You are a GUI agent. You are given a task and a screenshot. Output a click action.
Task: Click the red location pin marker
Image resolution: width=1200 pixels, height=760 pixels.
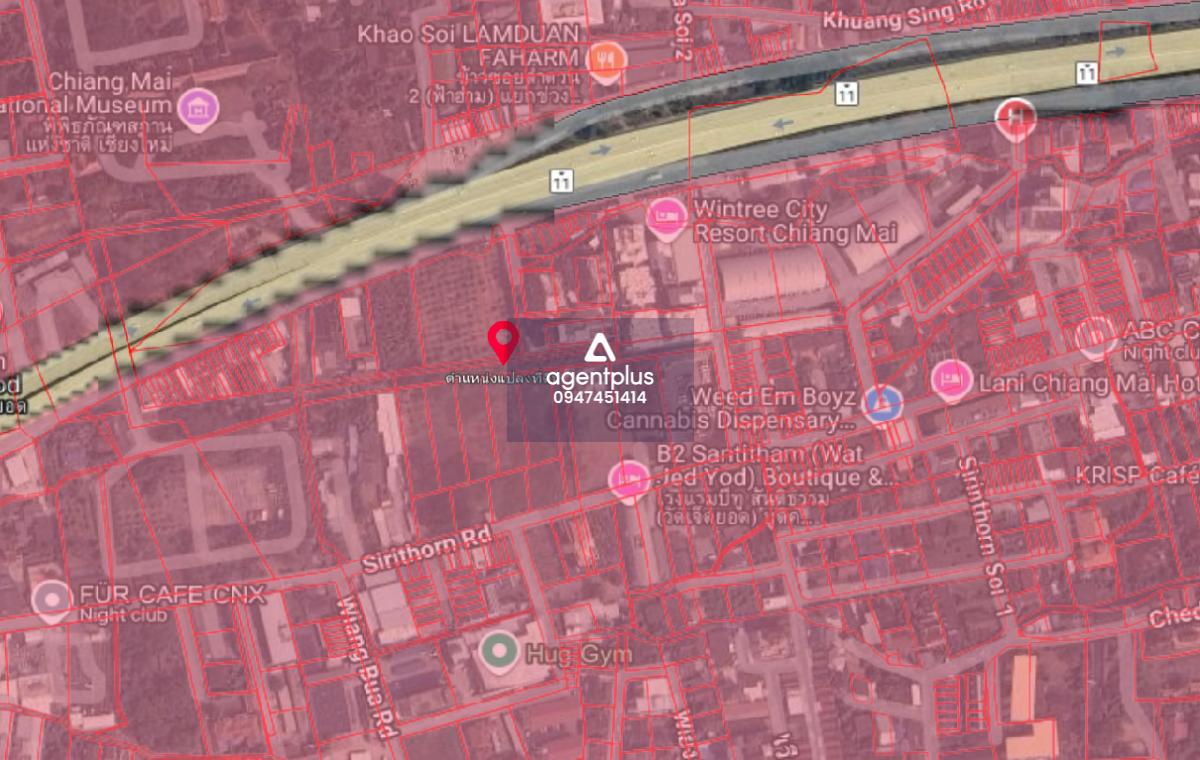pos(503,343)
